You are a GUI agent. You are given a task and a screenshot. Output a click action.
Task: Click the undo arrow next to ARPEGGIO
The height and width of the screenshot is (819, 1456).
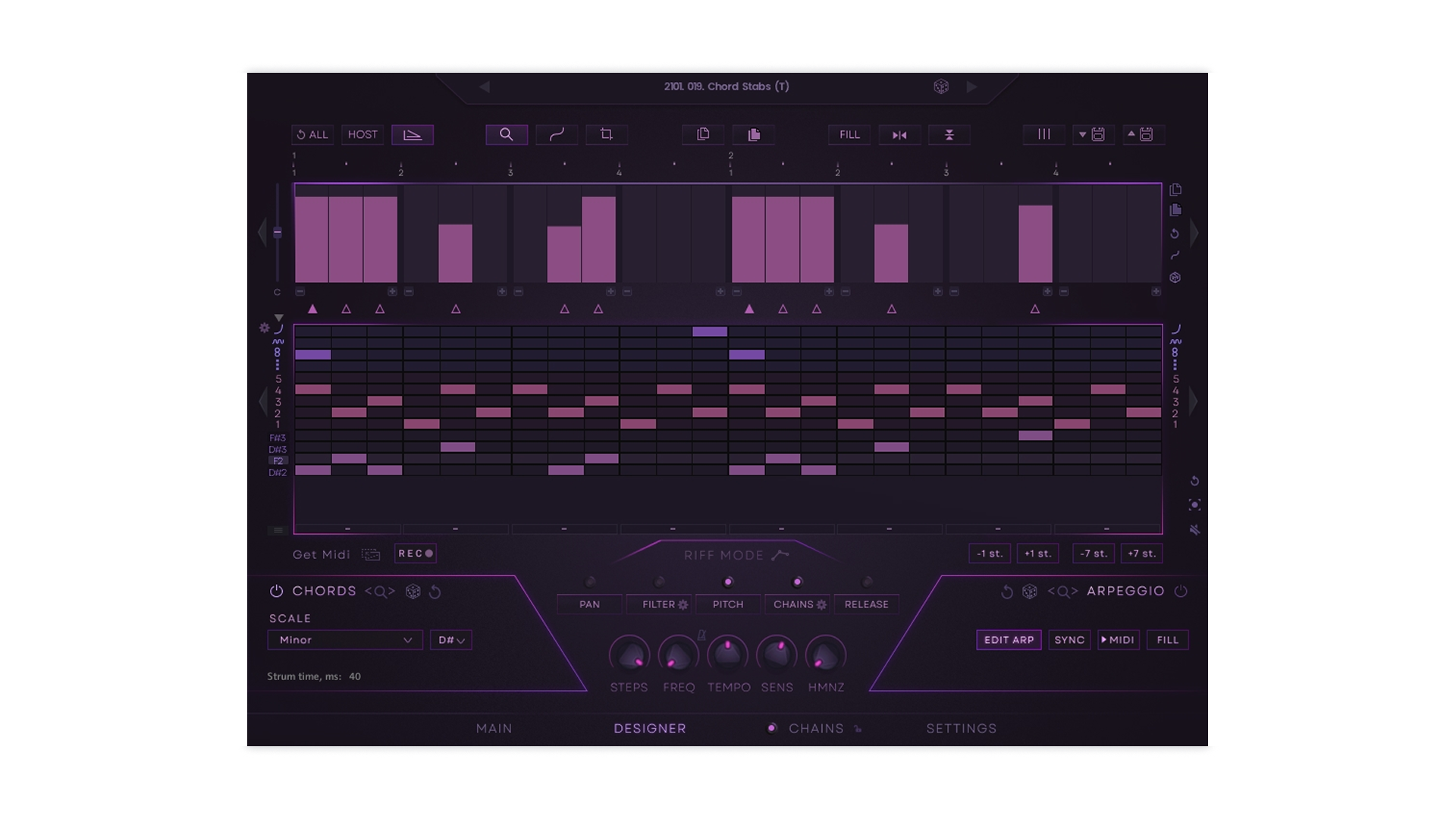[1006, 591]
